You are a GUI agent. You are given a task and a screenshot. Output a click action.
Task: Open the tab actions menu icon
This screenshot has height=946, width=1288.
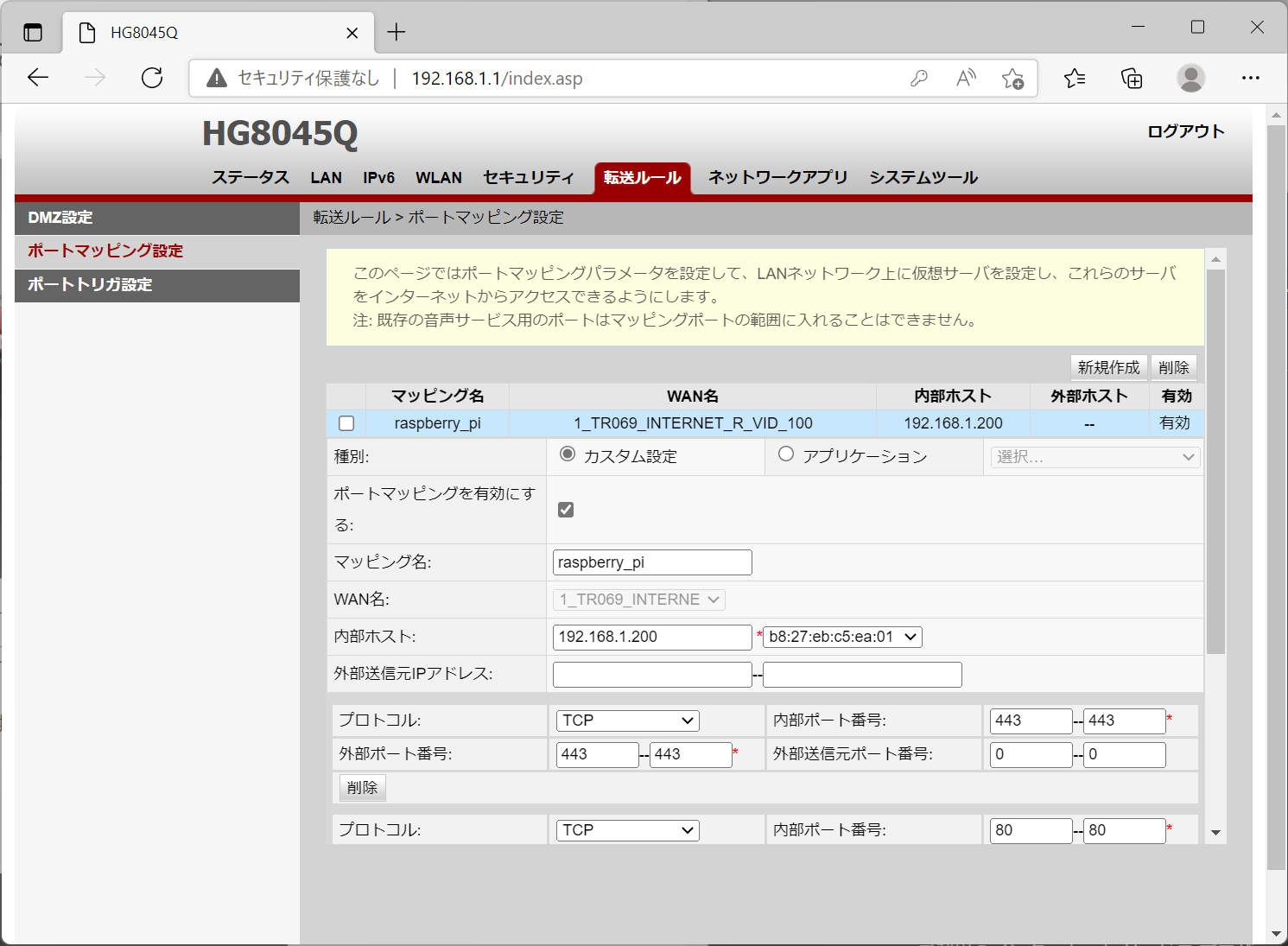point(33,33)
